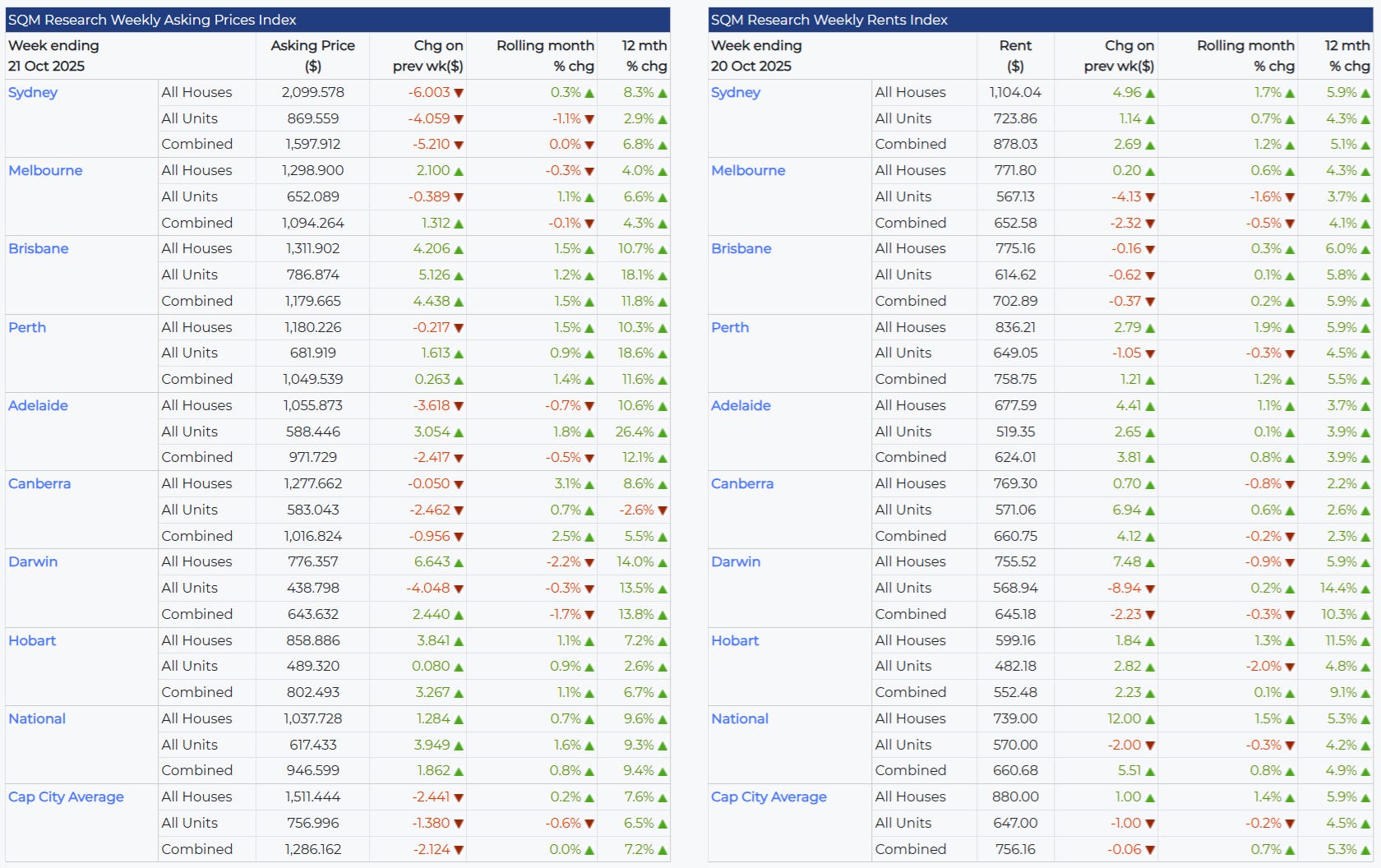Select Perth All Units asking price 681.919
Image resolution: width=1381 pixels, height=868 pixels.
313,353
